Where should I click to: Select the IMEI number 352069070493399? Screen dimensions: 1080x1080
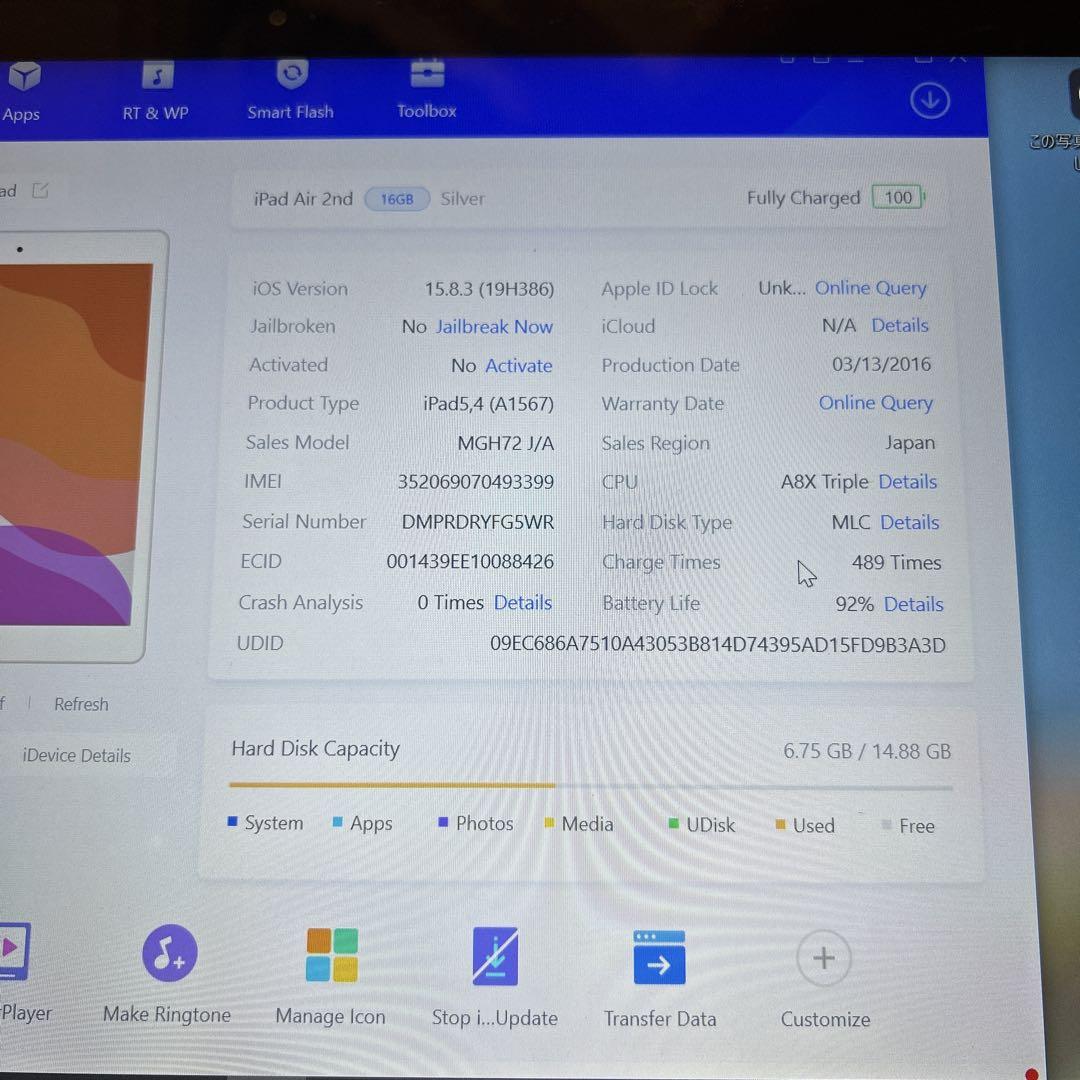(x=476, y=481)
